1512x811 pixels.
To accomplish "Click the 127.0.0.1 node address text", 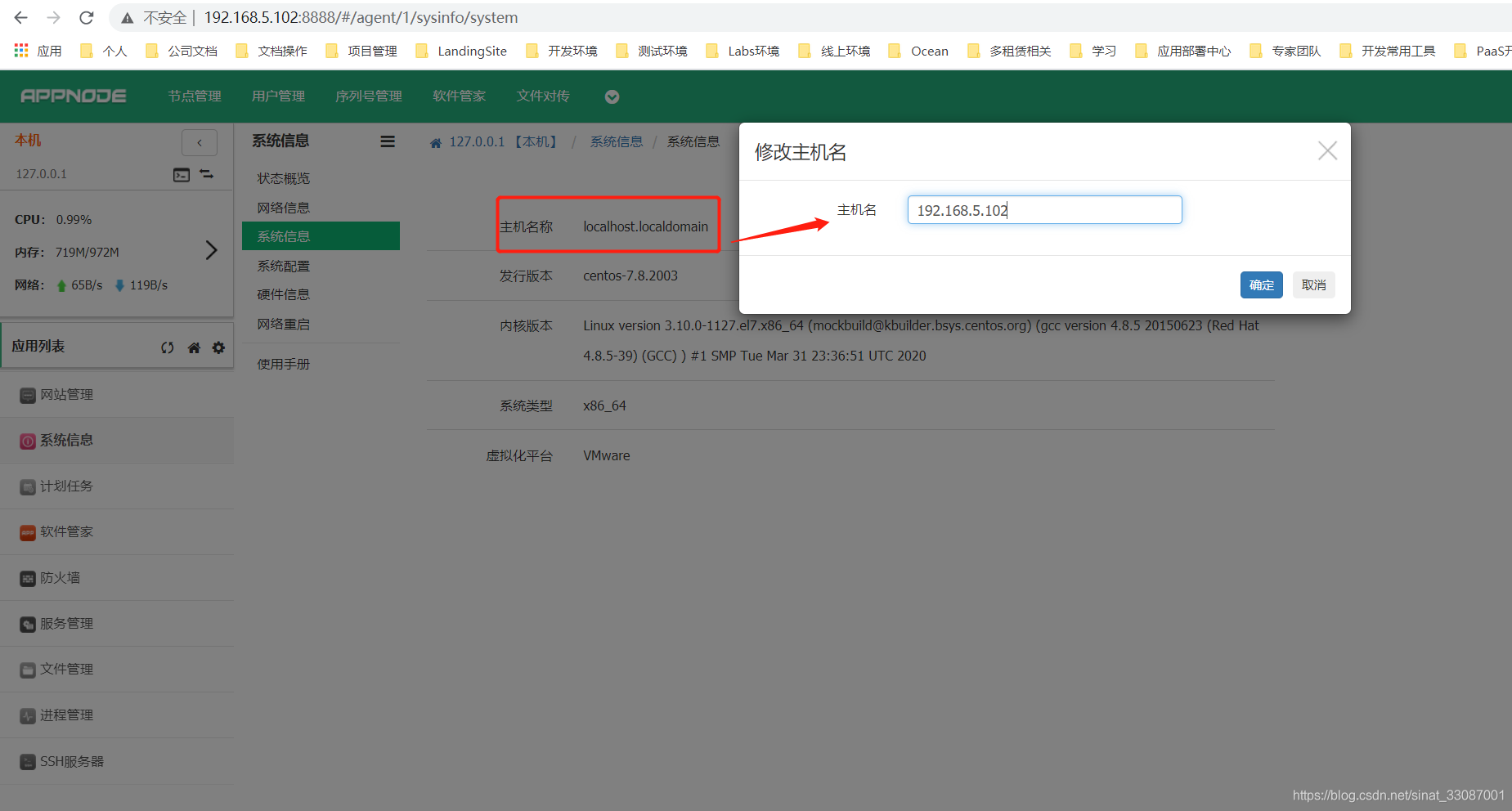I will [x=42, y=174].
